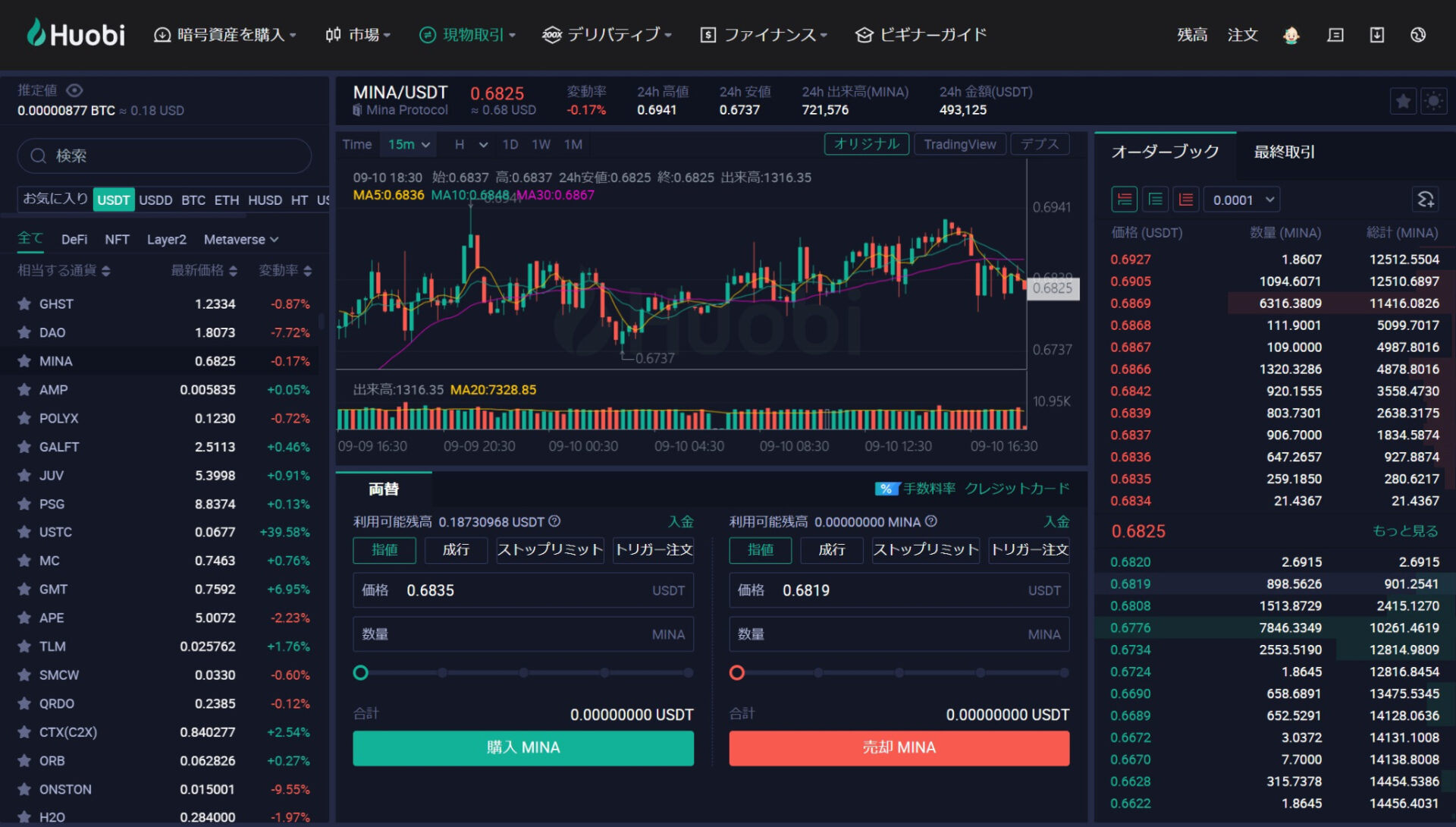Set buy slider to the midpoint mark
Screen dimensions: 1456x827
coord(524,673)
